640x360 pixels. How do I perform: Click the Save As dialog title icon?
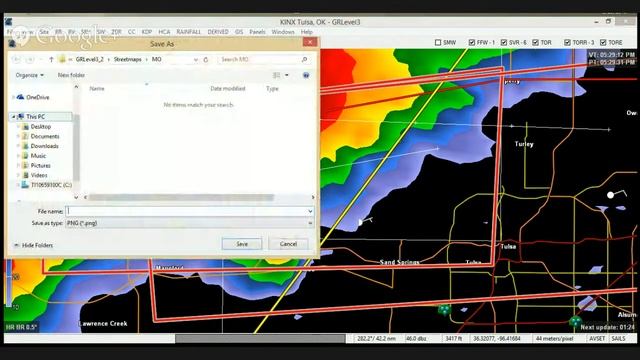(12, 43)
